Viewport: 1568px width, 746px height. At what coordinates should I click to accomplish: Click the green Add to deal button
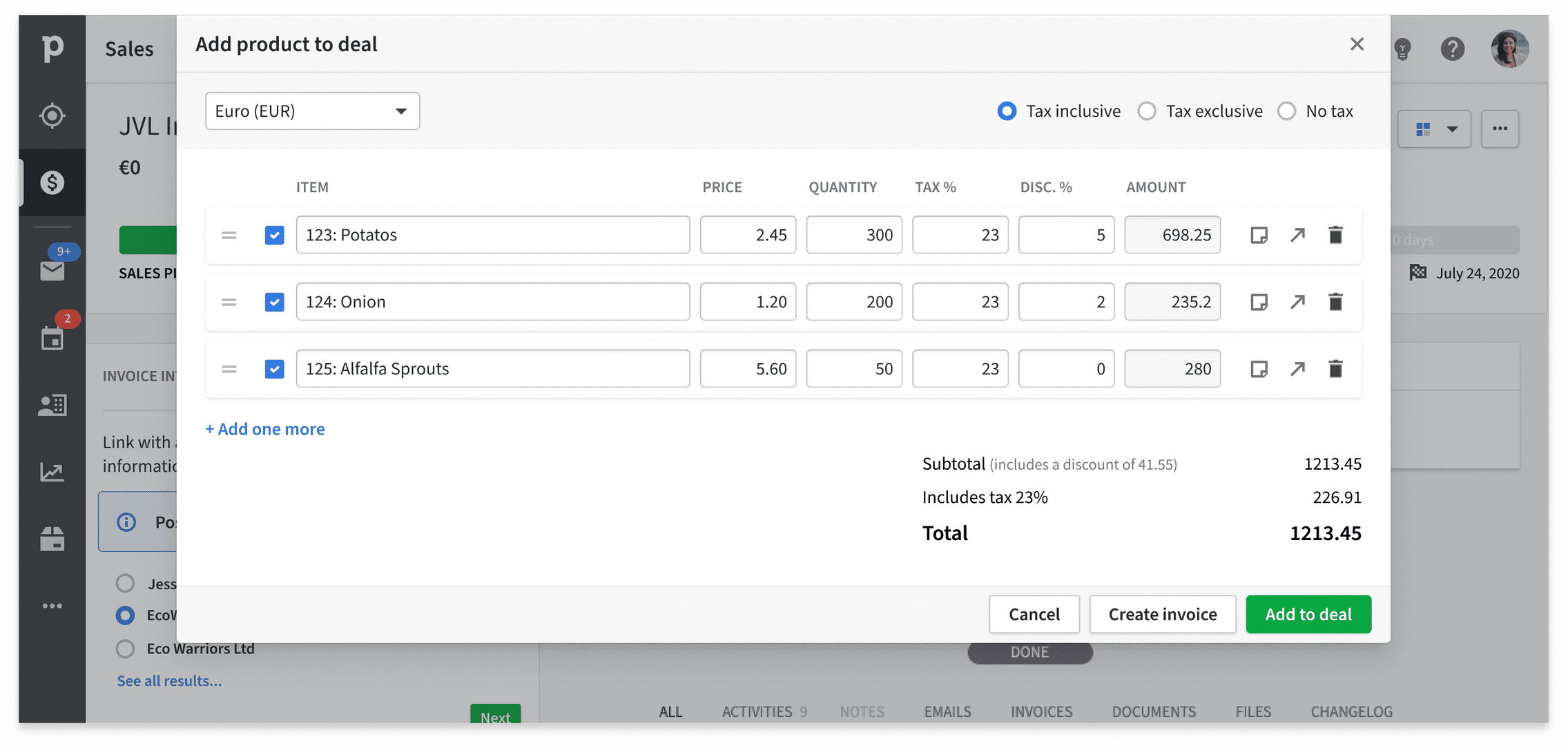(x=1308, y=615)
